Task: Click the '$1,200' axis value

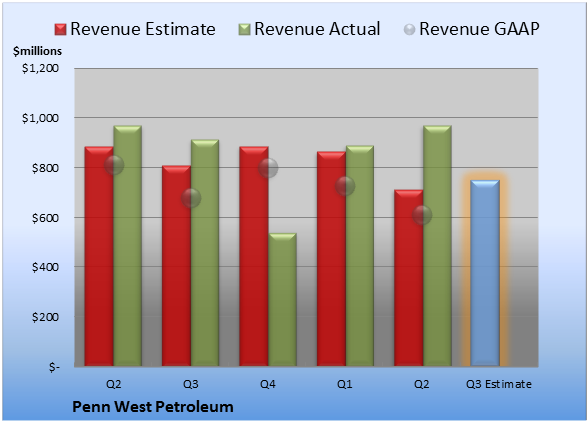Action: [40, 68]
